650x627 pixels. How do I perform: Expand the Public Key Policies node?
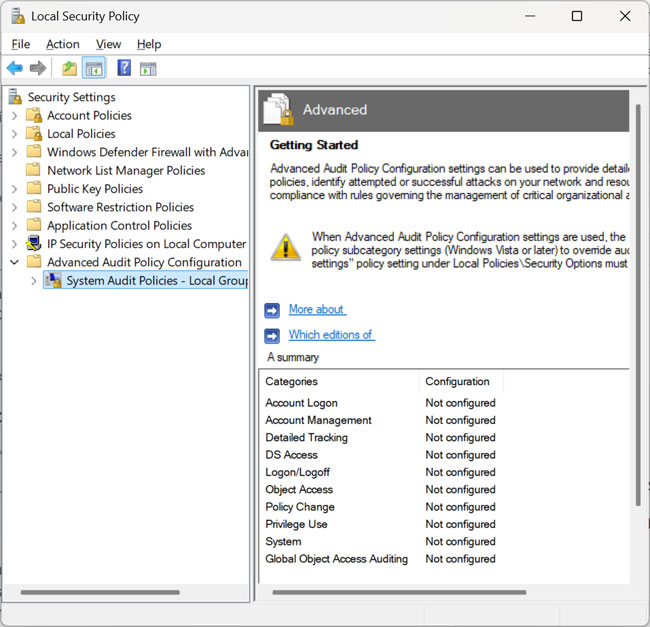click(x=14, y=189)
